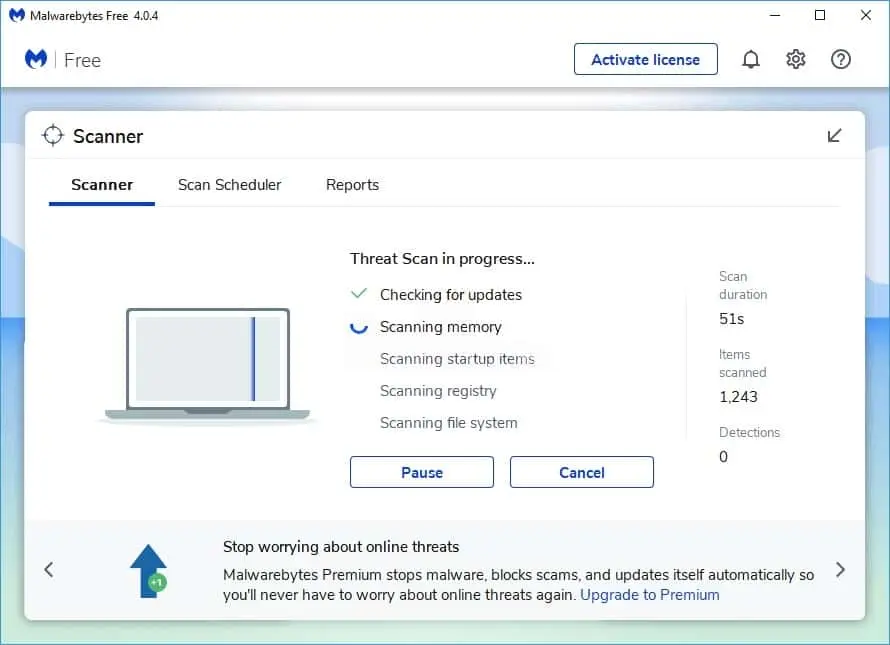This screenshot has width=890, height=645.
Task: Show next promotional banner
Action: tap(840, 569)
